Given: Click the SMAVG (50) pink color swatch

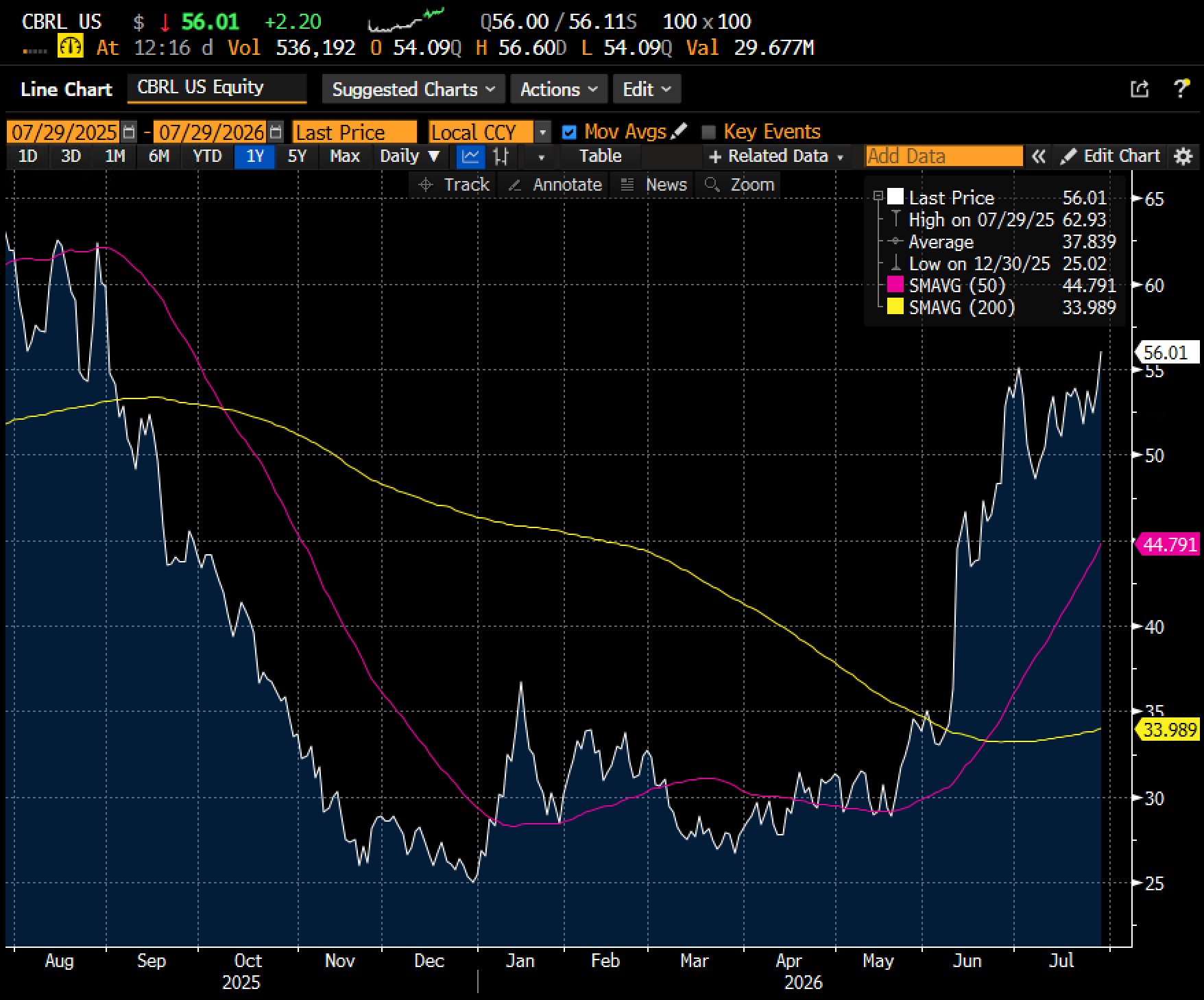Looking at the screenshot, I should coord(895,285).
